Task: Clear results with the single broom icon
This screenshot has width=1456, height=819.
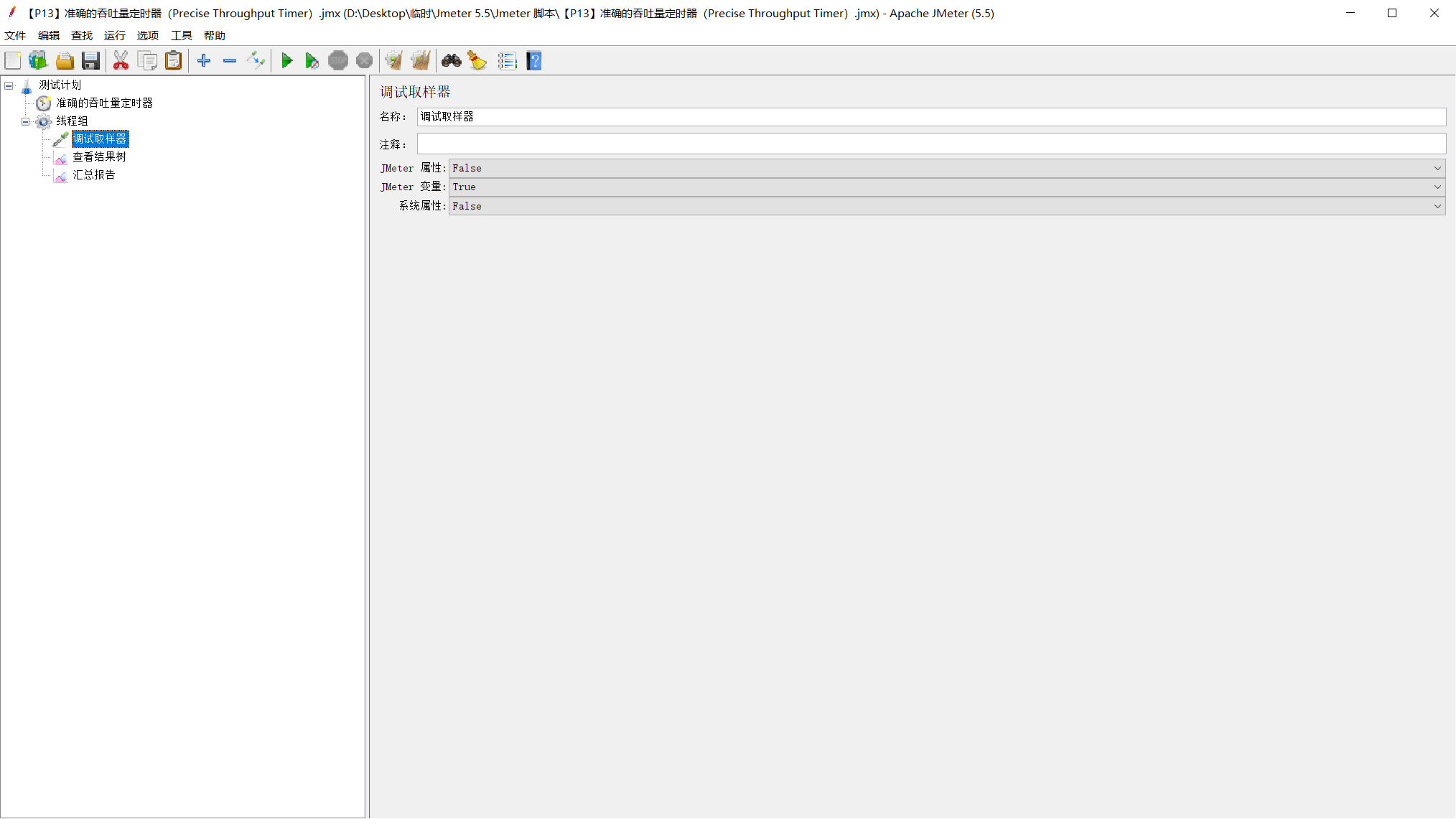Action: [x=394, y=61]
